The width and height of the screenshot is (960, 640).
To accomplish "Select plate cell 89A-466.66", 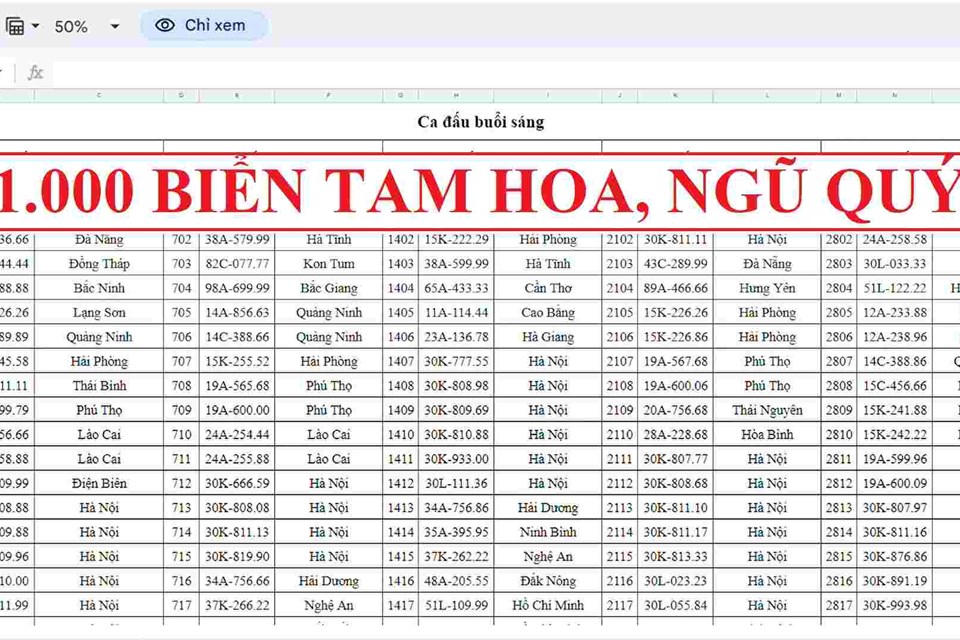I will [x=674, y=288].
